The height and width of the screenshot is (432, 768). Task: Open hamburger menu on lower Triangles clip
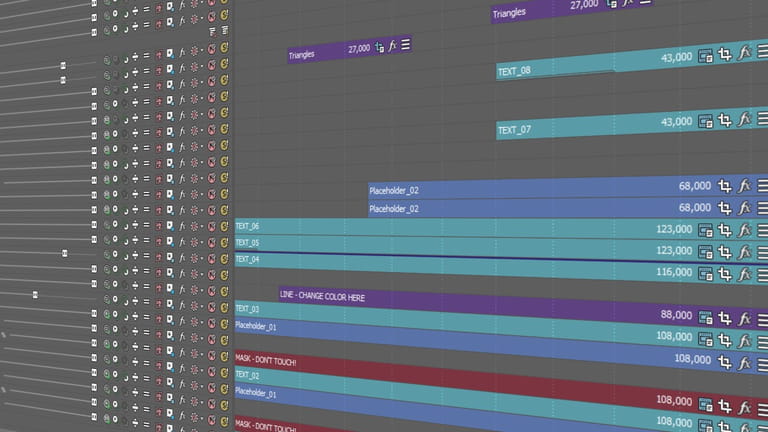click(406, 44)
